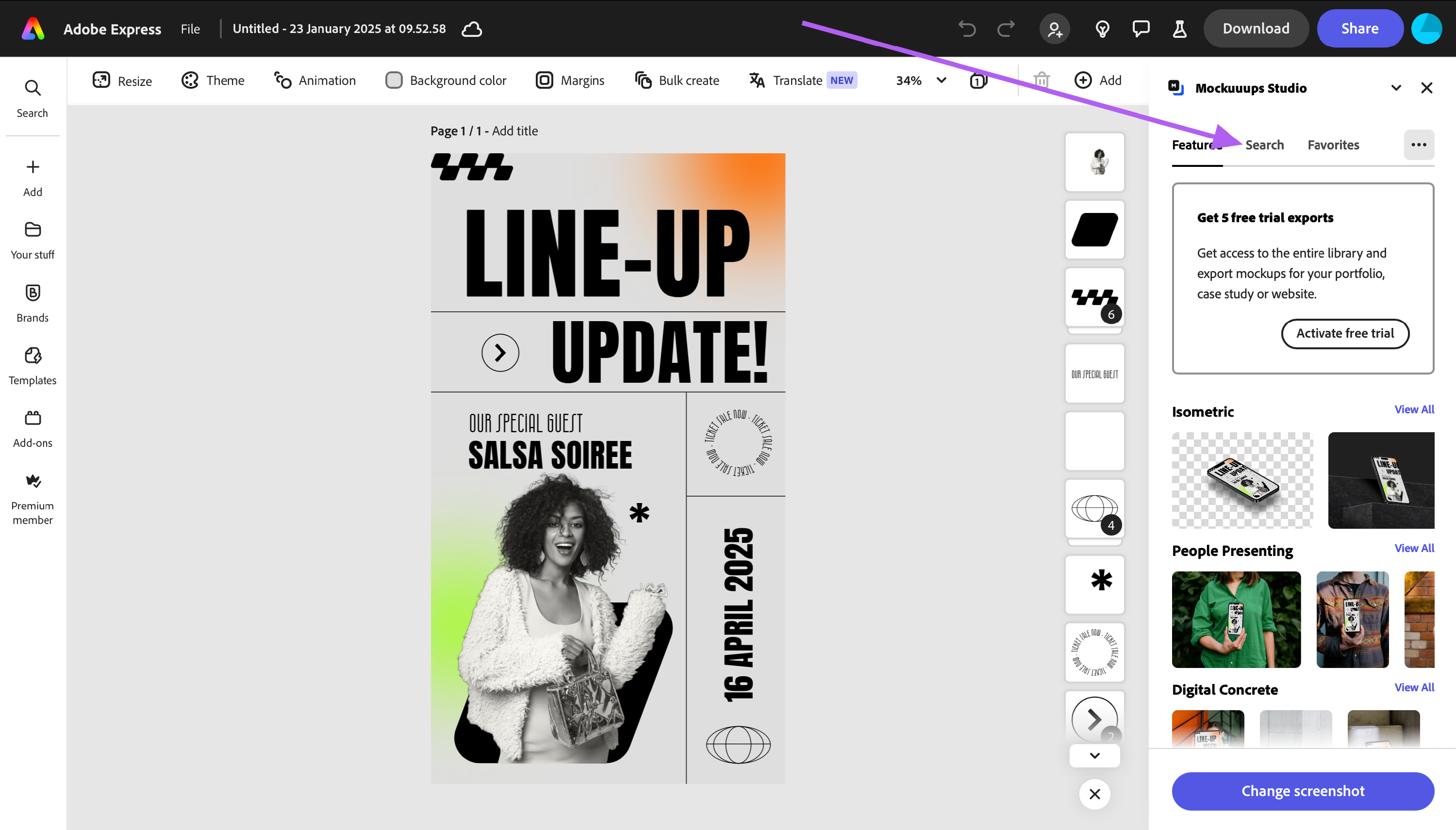Expand the 34% zoom dropdown
The width and height of the screenshot is (1456, 830).
[942, 81]
